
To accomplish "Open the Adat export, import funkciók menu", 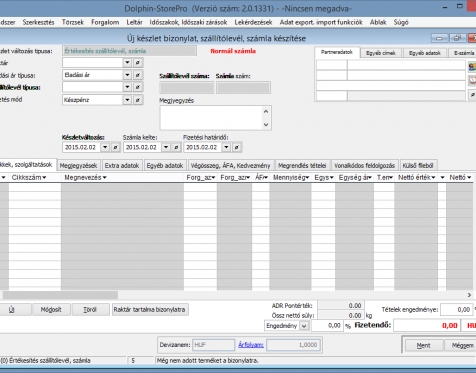I will click(321, 22).
